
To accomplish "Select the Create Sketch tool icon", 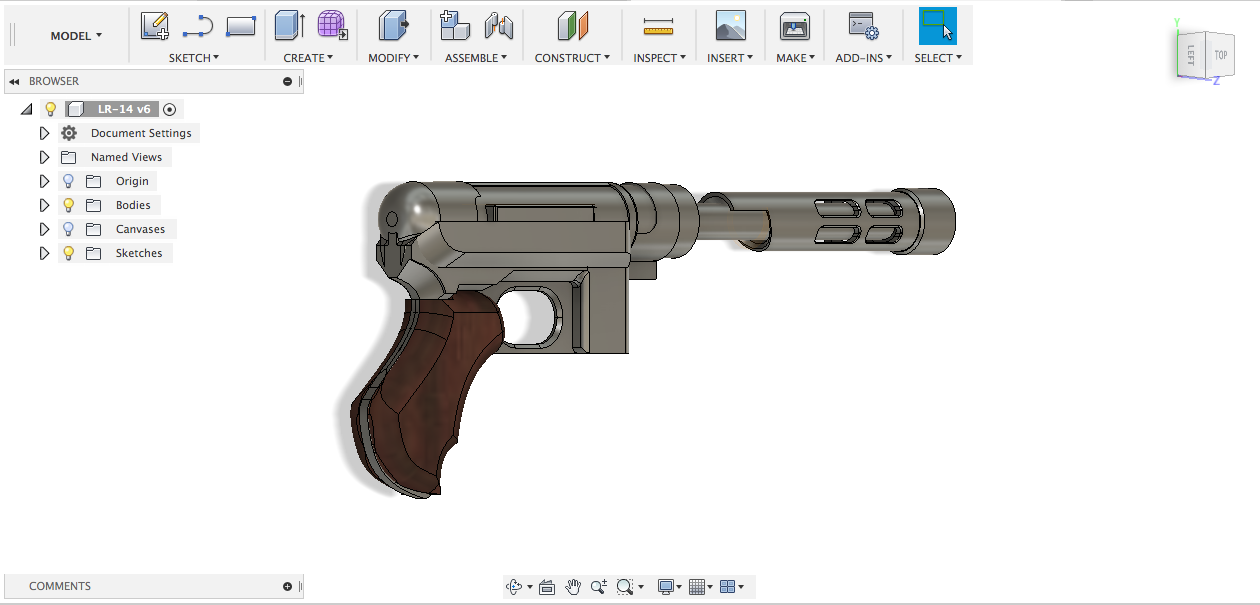I will [154, 25].
